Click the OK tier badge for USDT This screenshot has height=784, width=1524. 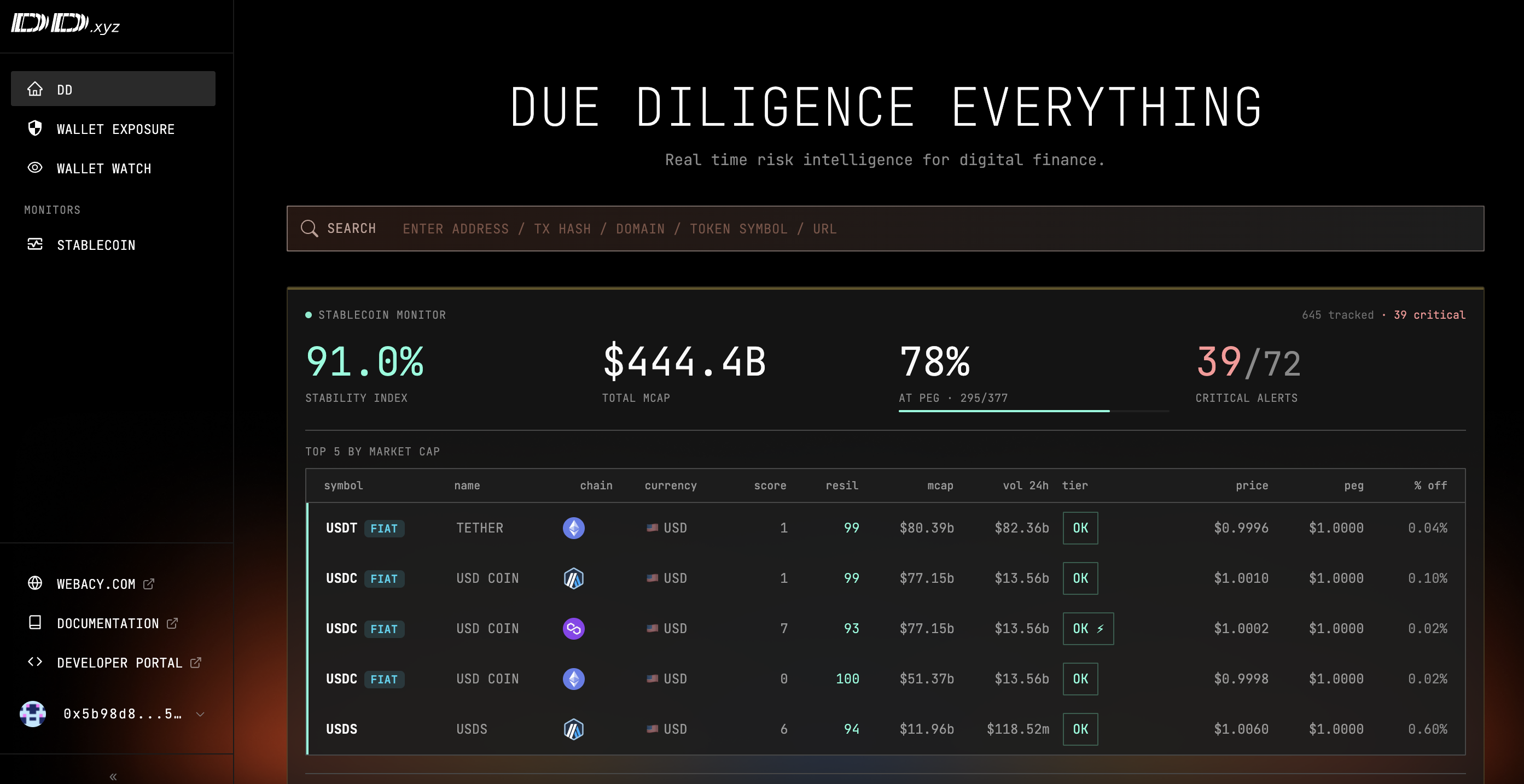point(1080,528)
